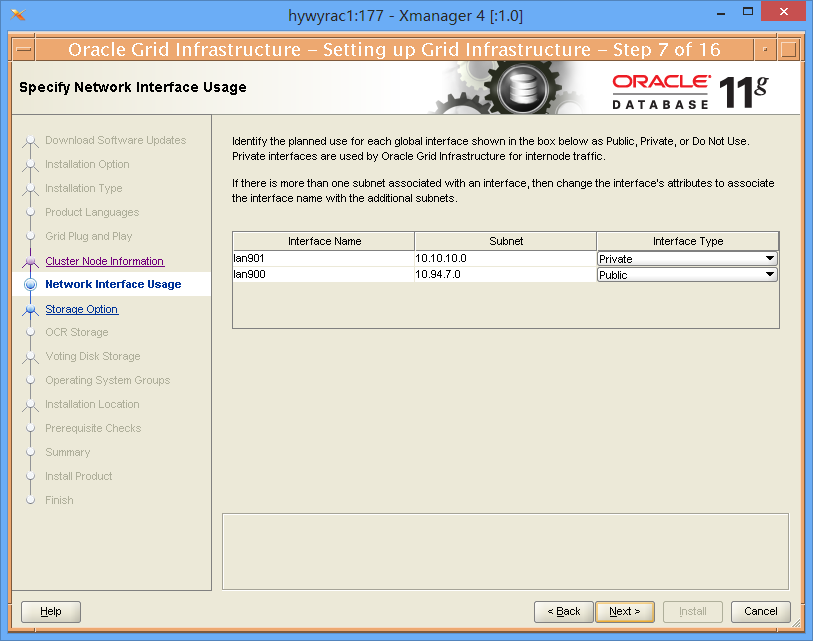The height and width of the screenshot is (641, 813).
Task: Click the Operating System Groups step
Action: click(107, 380)
